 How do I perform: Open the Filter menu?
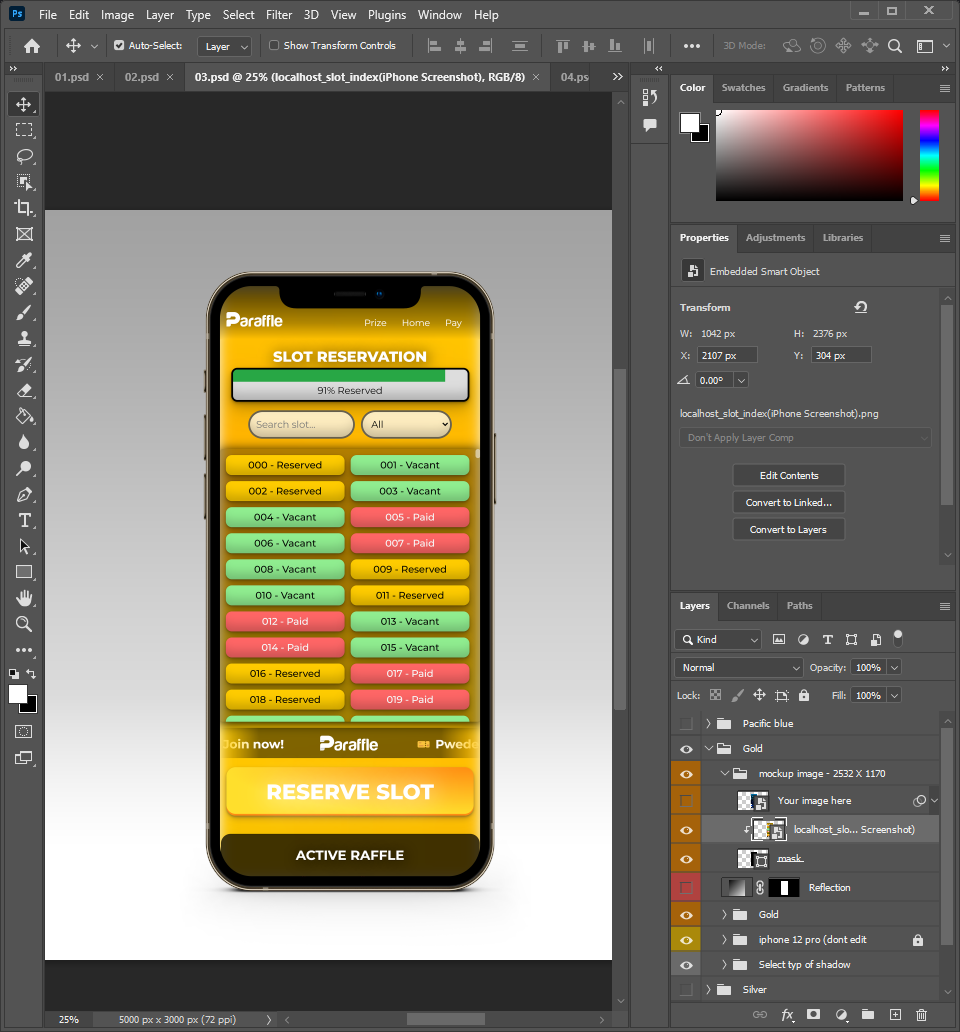click(278, 14)
